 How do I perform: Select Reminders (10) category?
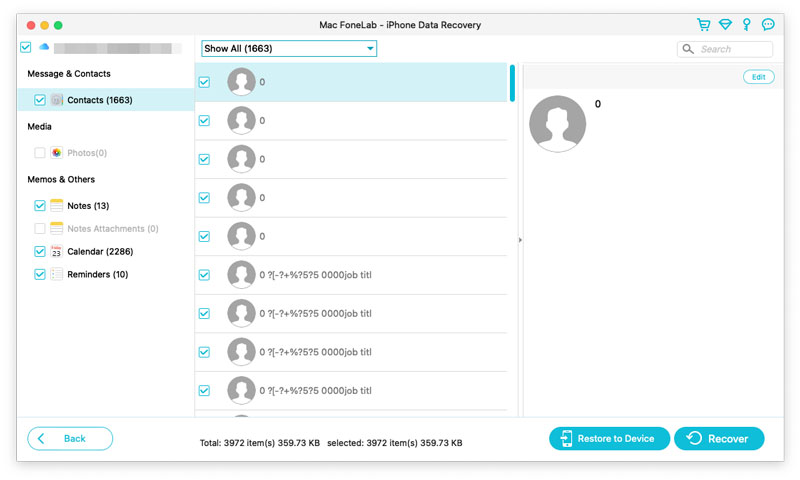pyautogui.click(x=97, y=274)
